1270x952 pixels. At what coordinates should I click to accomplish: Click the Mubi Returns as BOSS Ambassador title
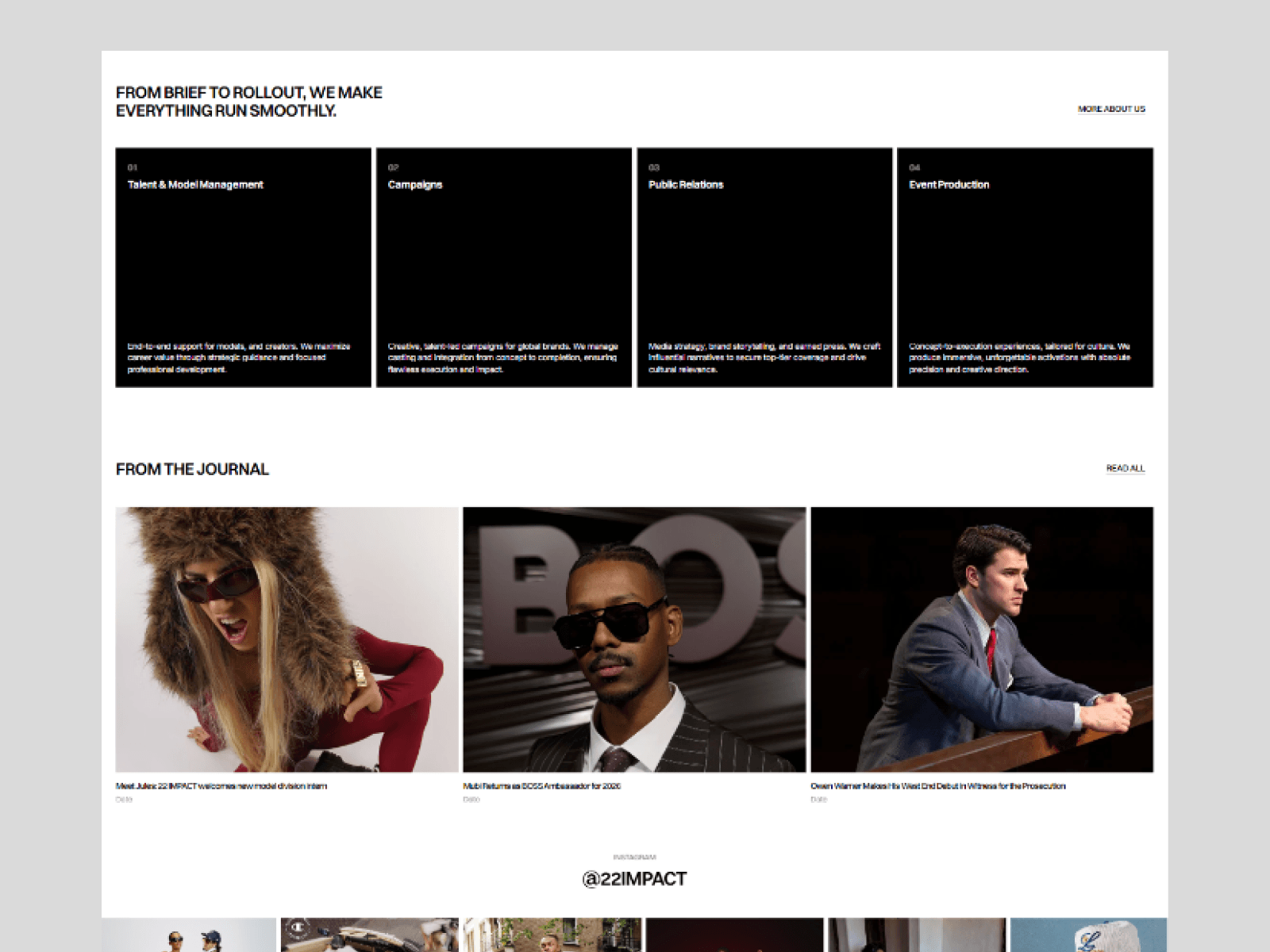tap(541, 786)
